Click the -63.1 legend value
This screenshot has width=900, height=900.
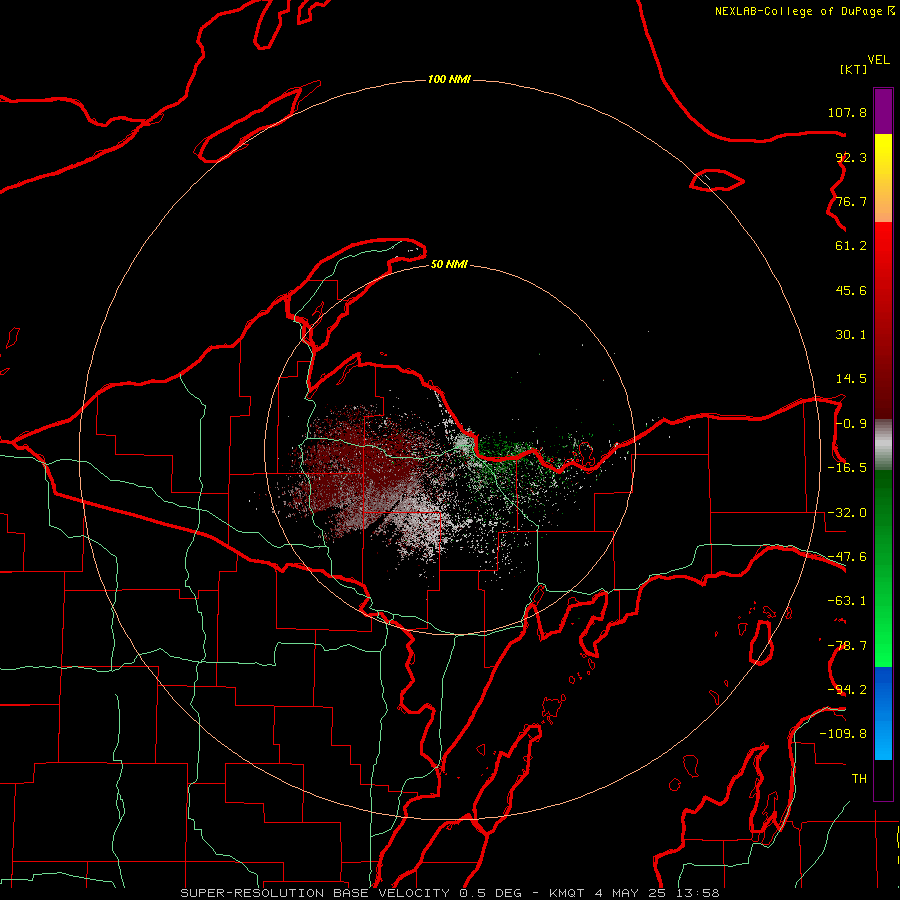coord(847,601)
